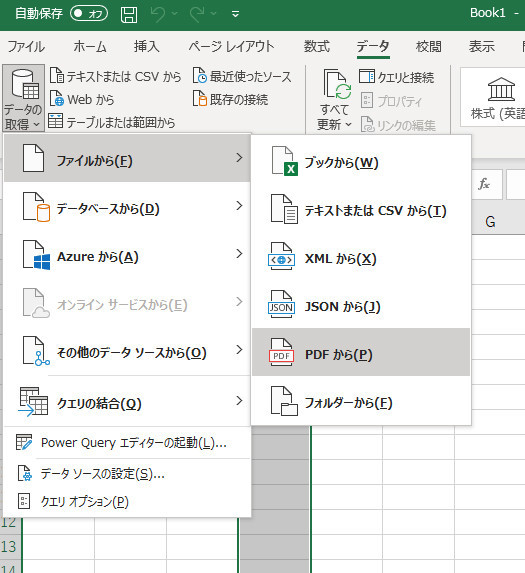Toggle the AutoSave (自動保存) switch
Image resolution: width=525 pixels, height=573 pixels.
click(x=89, y=14)
